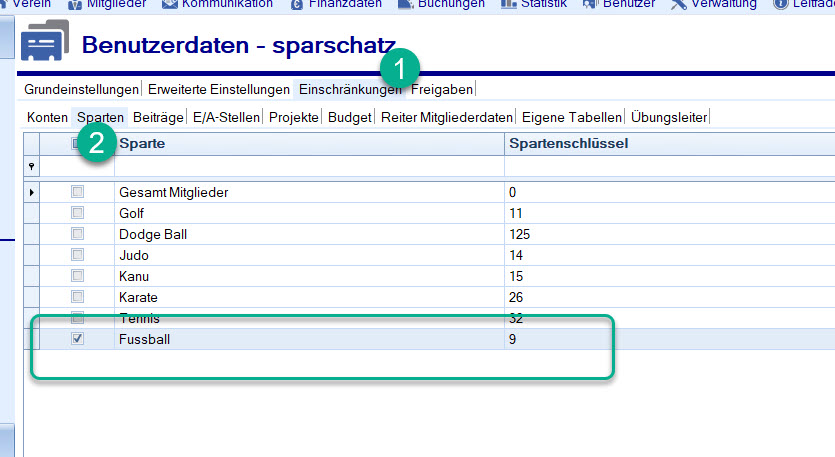Click the Statistik chart icon
Screen dimensions: 835x457
(509, 4)
